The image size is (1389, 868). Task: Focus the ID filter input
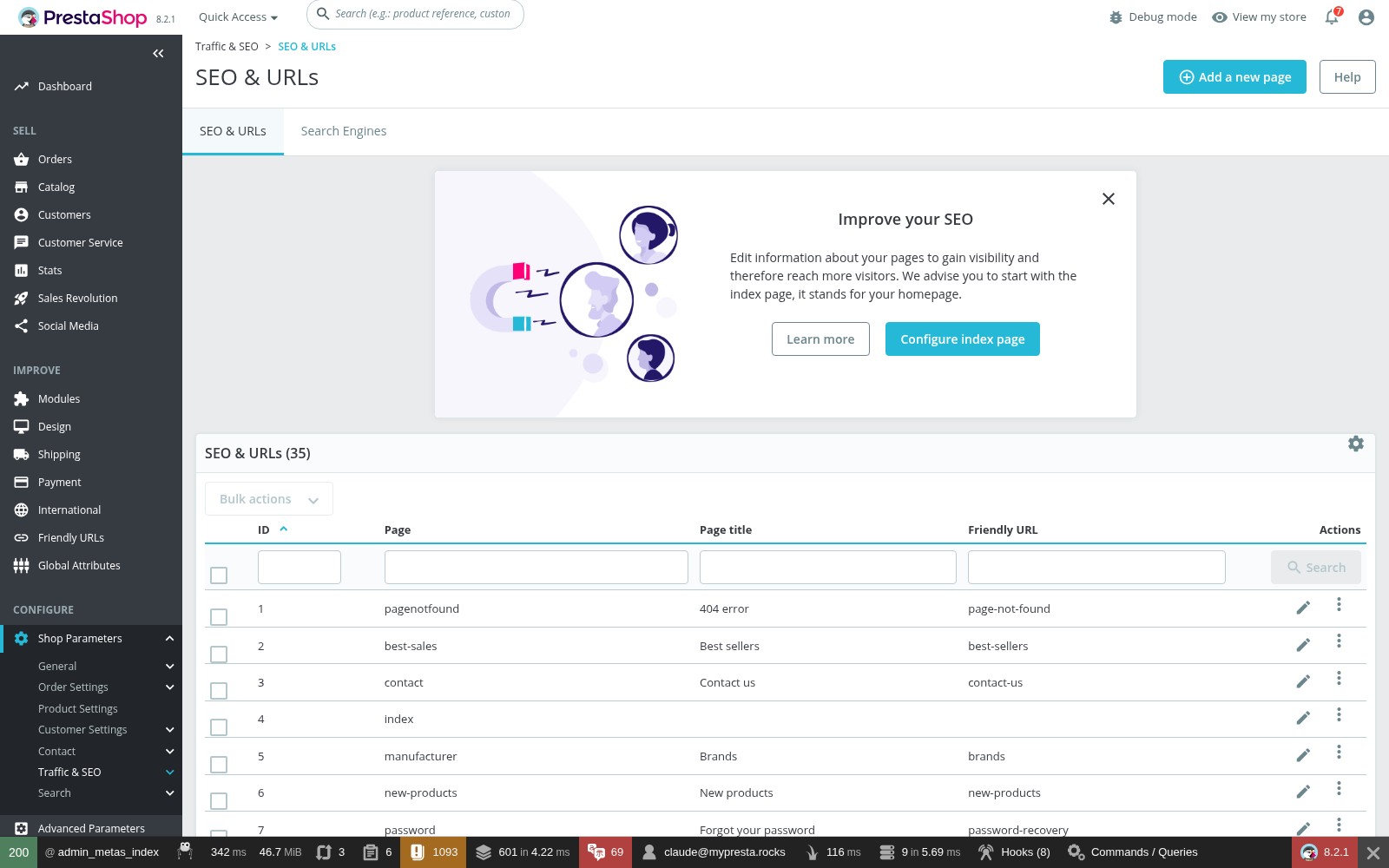[300, 568]
